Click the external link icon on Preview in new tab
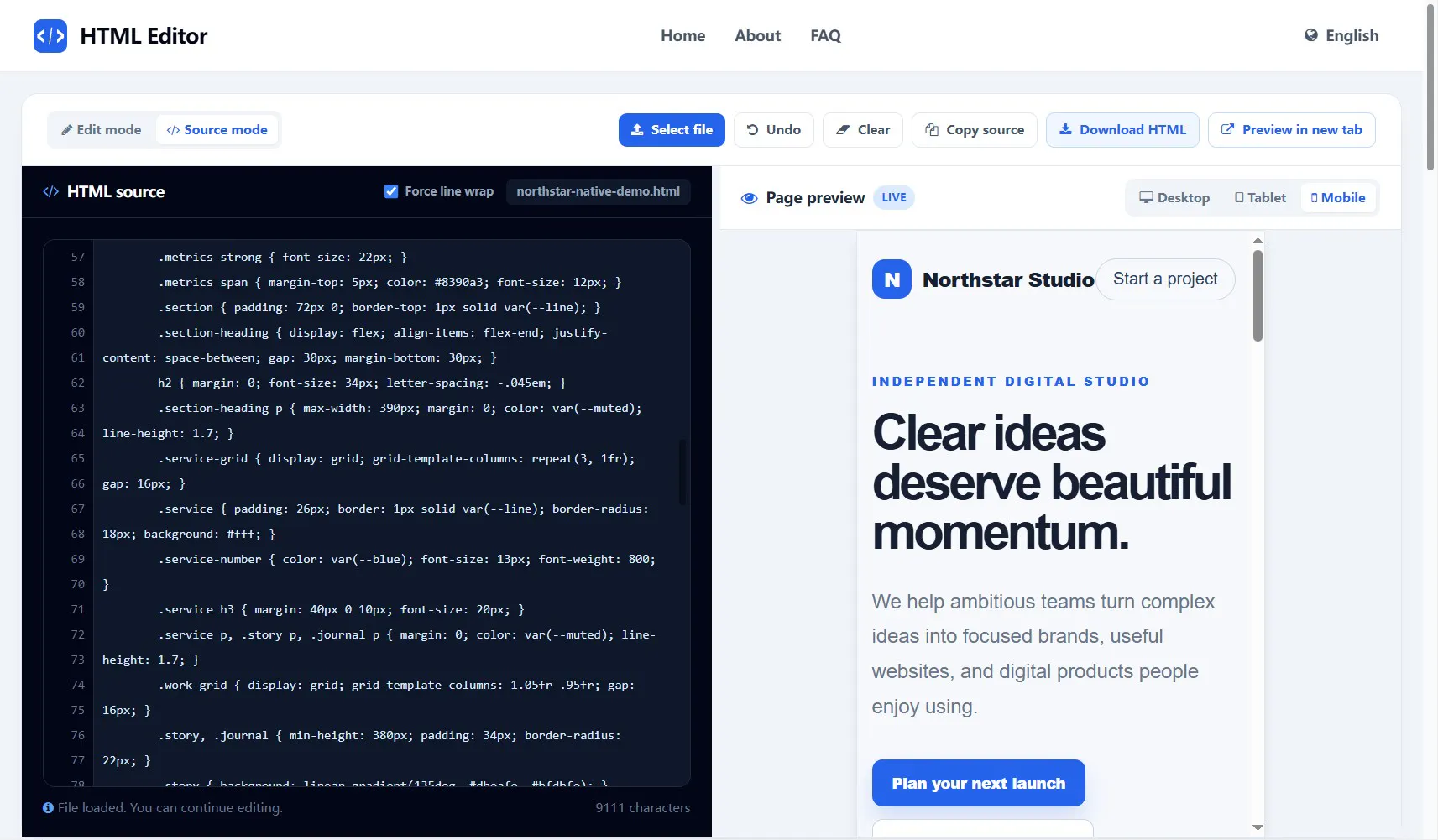 pos(1227,129)
